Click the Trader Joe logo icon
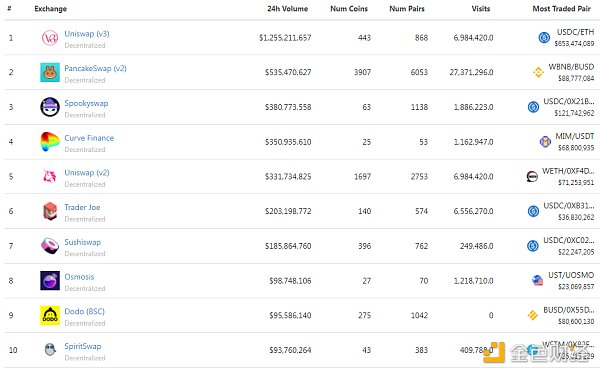Image resolution: width=600 pixels, height=374 pixels. click(50, 211)
